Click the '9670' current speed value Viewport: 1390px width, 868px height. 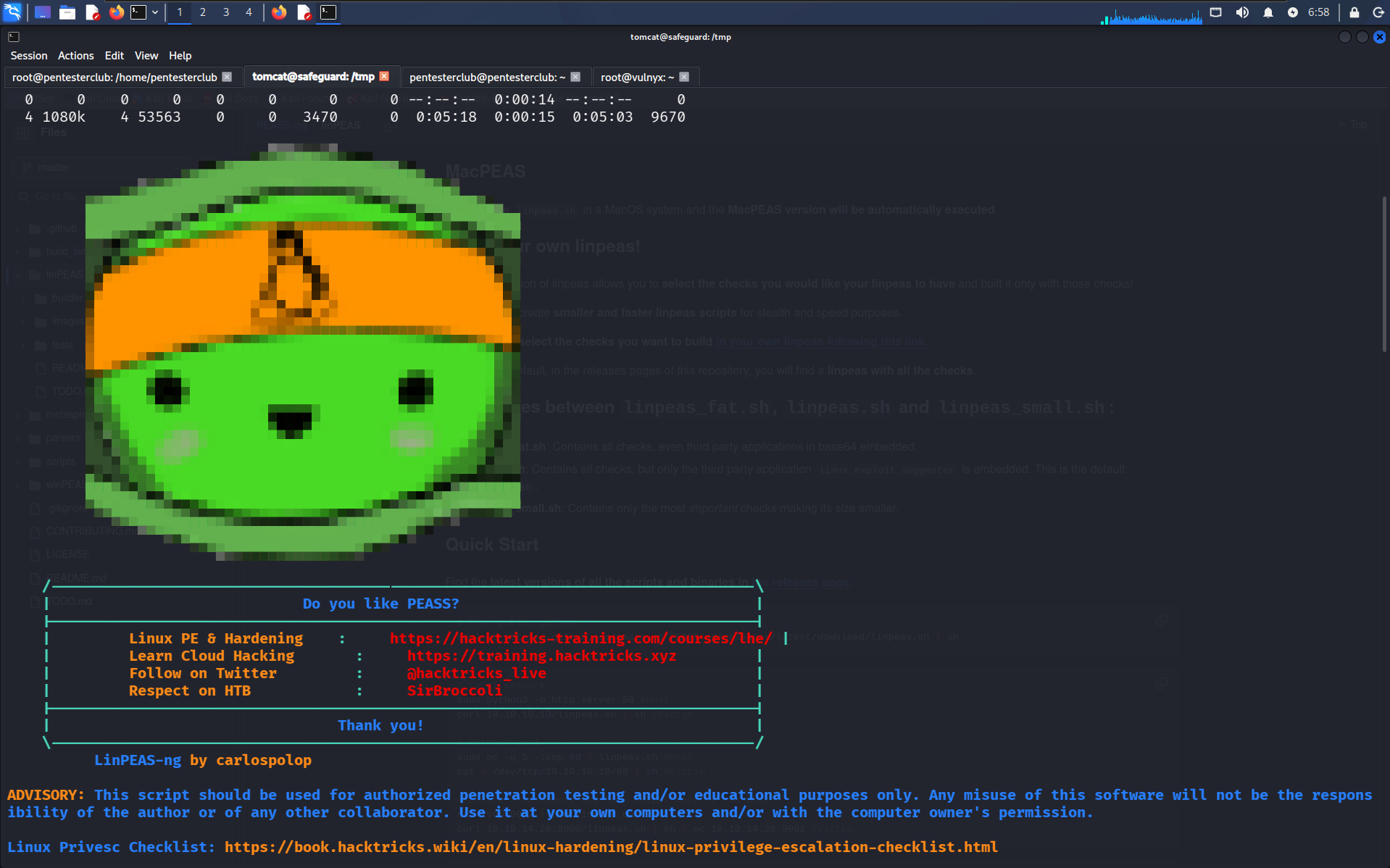(668, 117)
